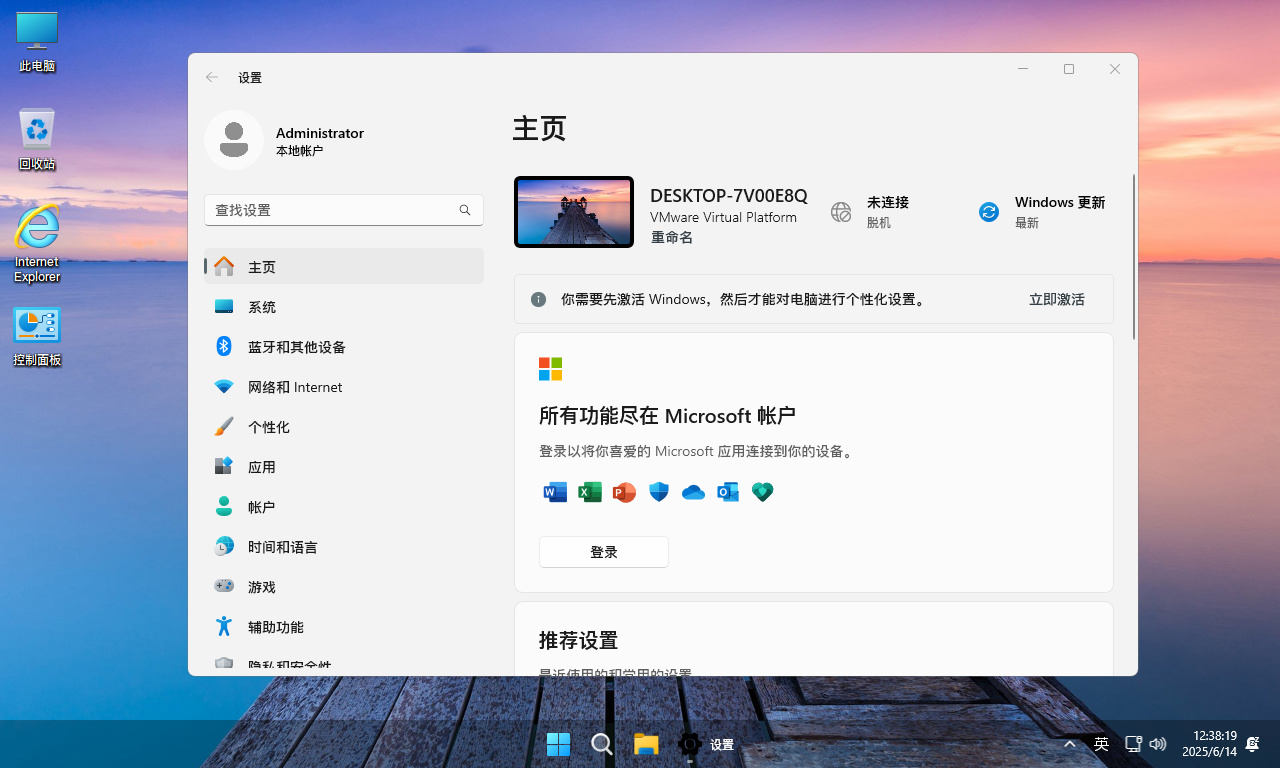Screen dimensions: 1280x768
Task: Click the Excel icon in Microsoft account card
Action: click(x=590, y=492)
